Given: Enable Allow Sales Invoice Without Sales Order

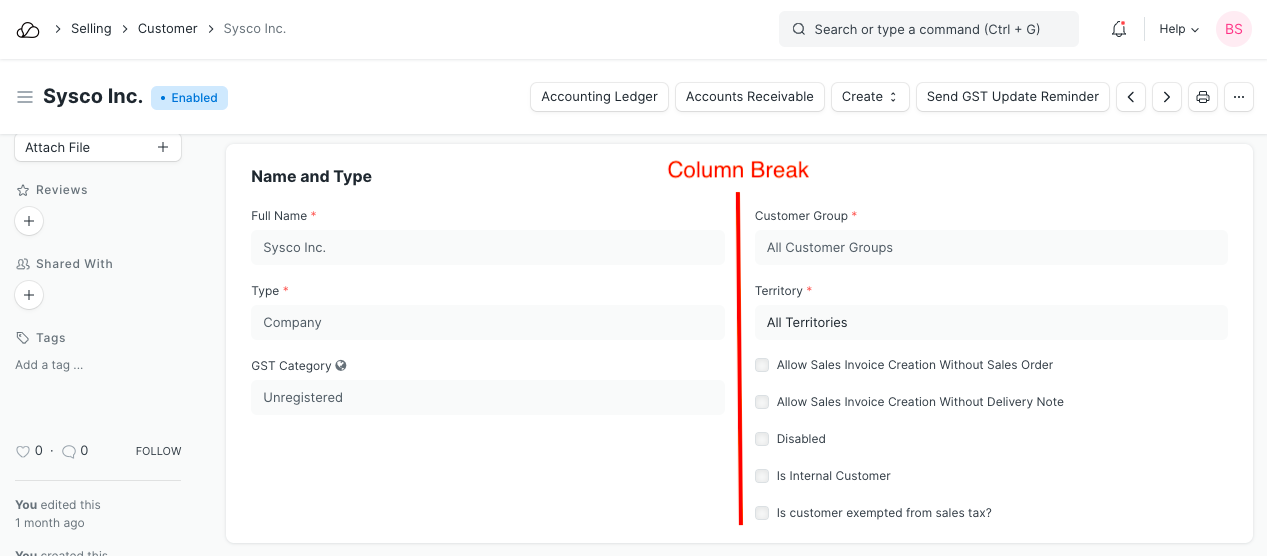Looking at the screenshot, I should point(762,365).
